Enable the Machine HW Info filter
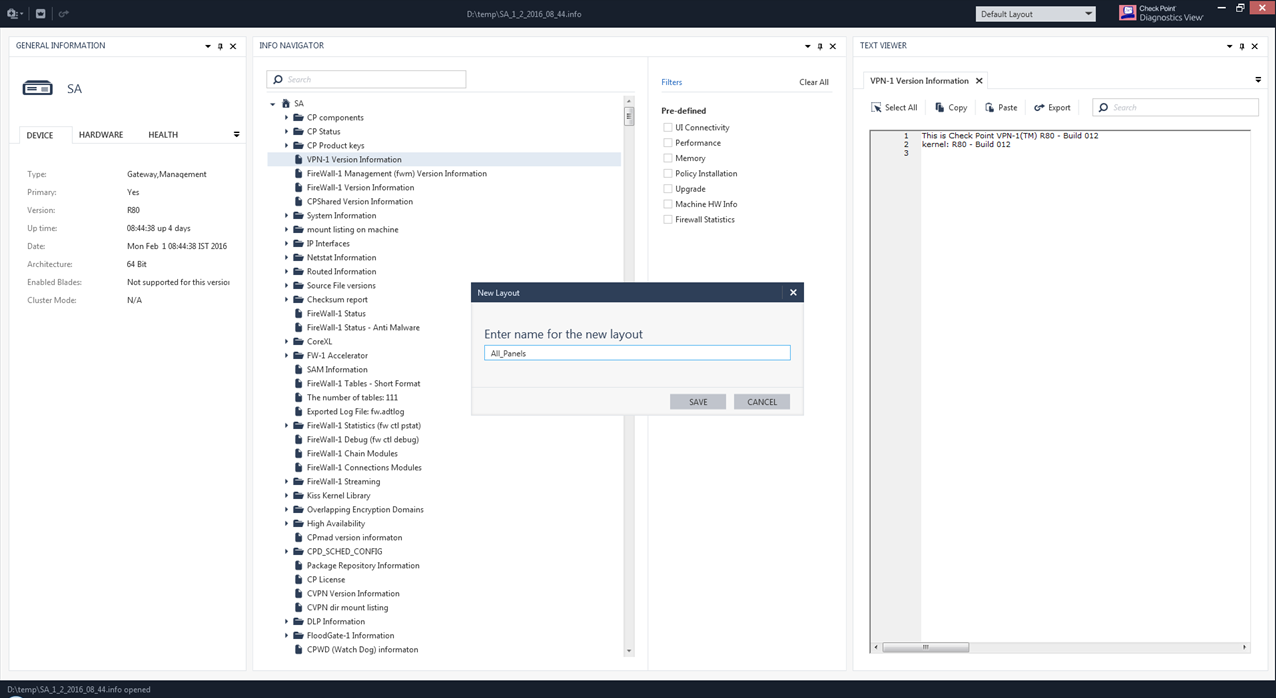The height and width of the screenshot is (698, 1276). [667, 204]
